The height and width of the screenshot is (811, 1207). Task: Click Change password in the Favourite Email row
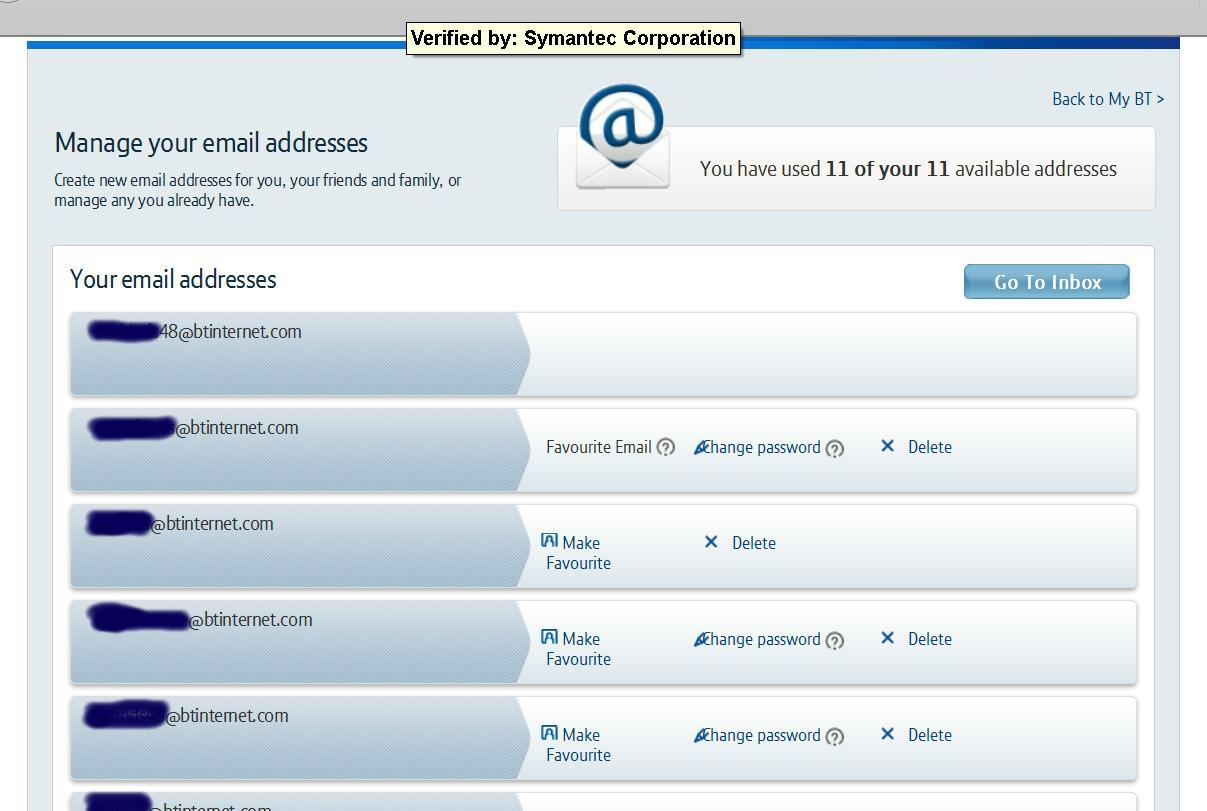coord(761,448)
